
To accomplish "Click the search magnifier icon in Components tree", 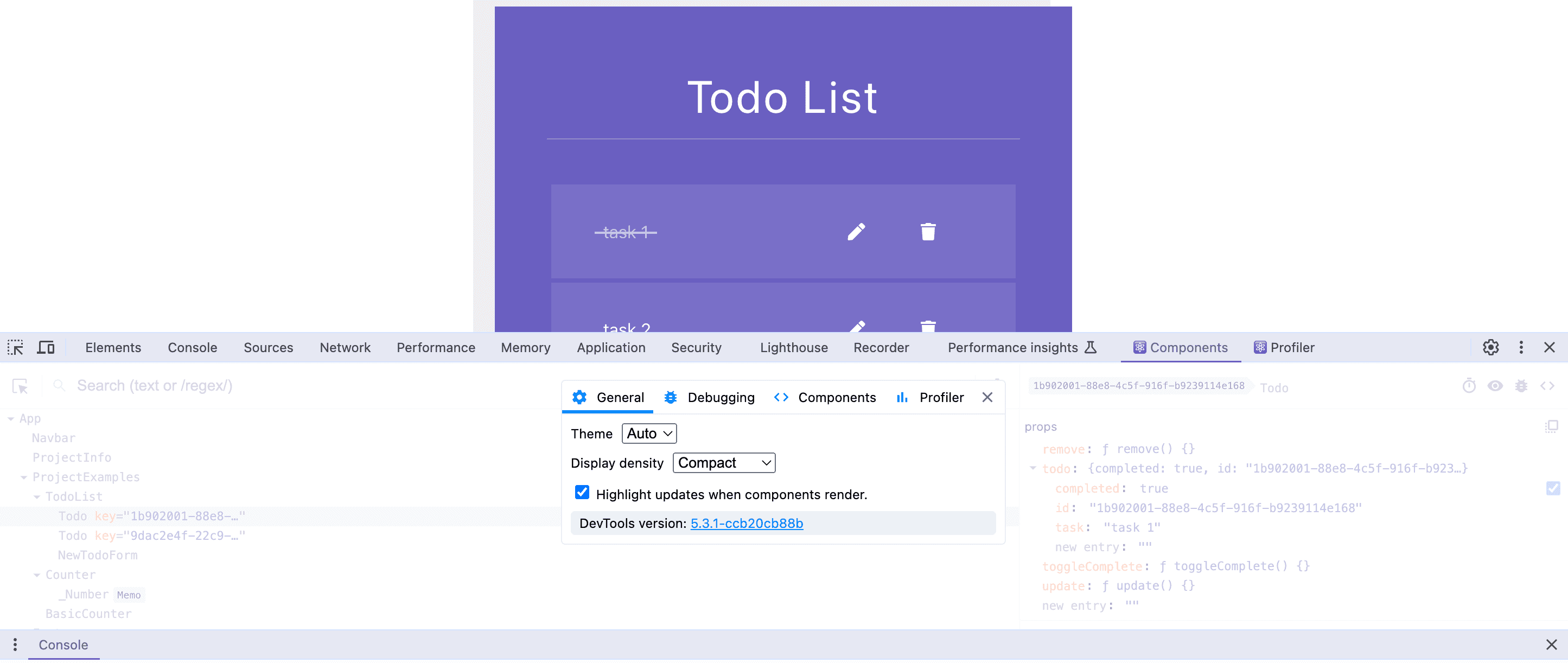I will 59,385.
